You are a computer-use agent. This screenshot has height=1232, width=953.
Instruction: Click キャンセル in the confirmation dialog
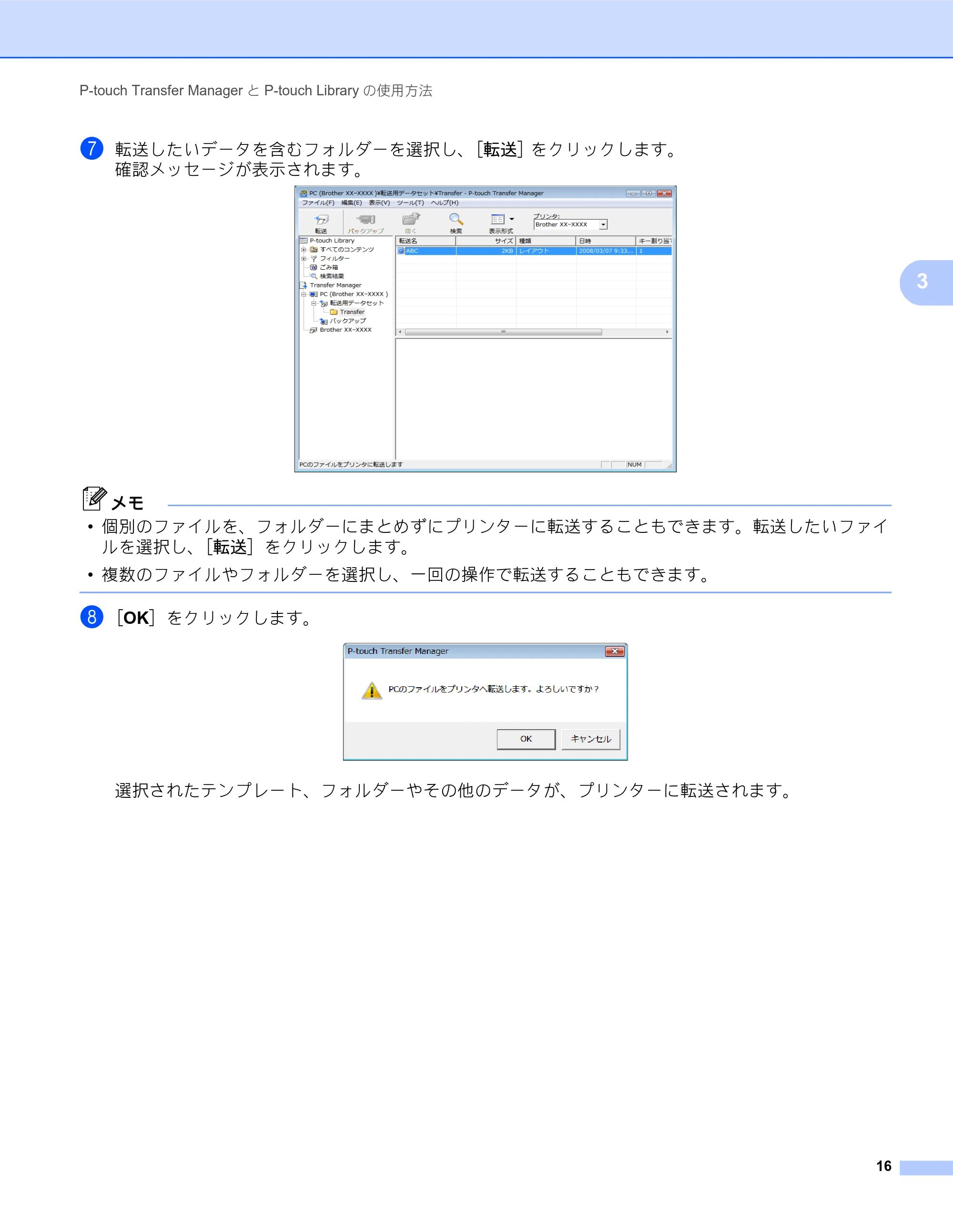tap(590, 739)
